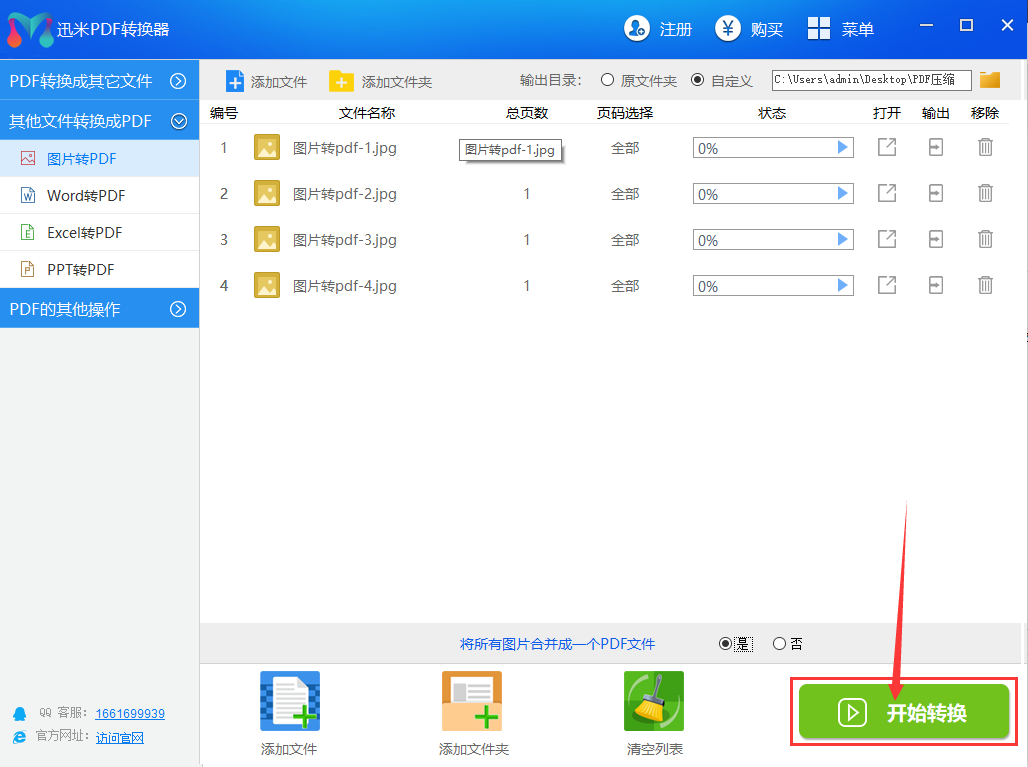1028x767 pixels.
Task: Expand the PDF的其他操作 section
Action: [x=99, y=309]
